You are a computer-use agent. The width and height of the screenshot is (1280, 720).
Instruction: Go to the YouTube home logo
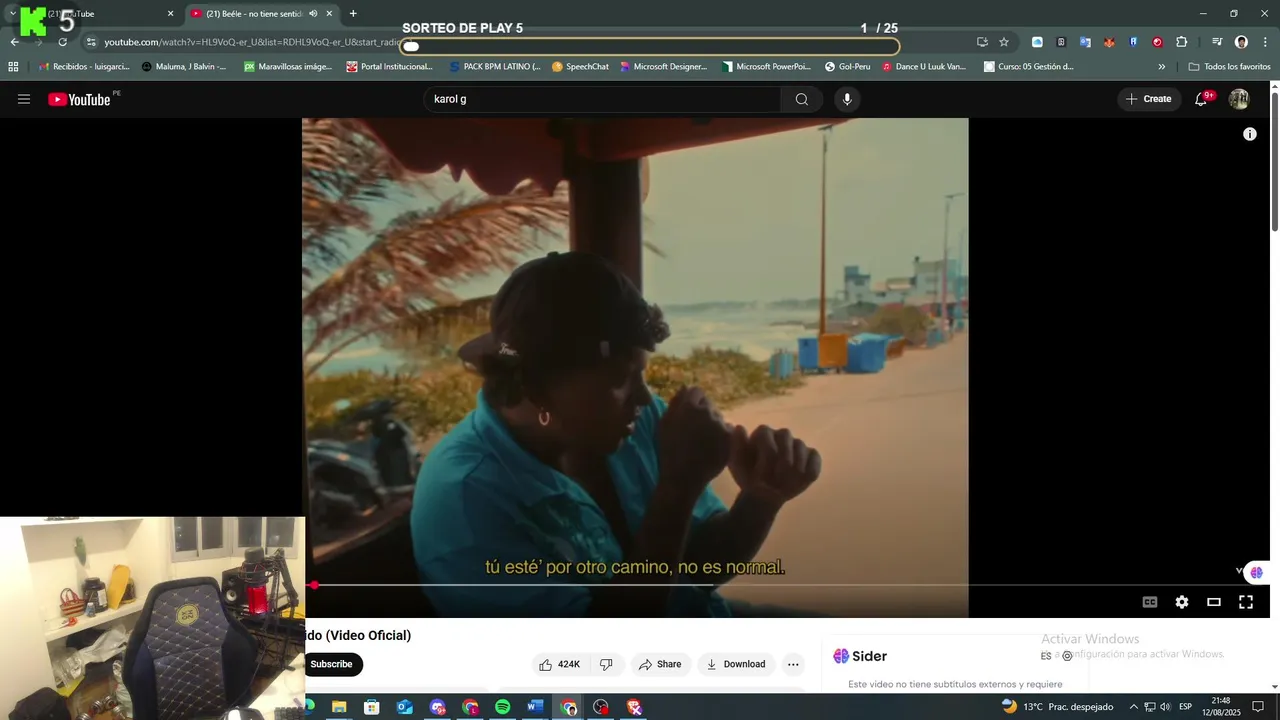point(79,99)
